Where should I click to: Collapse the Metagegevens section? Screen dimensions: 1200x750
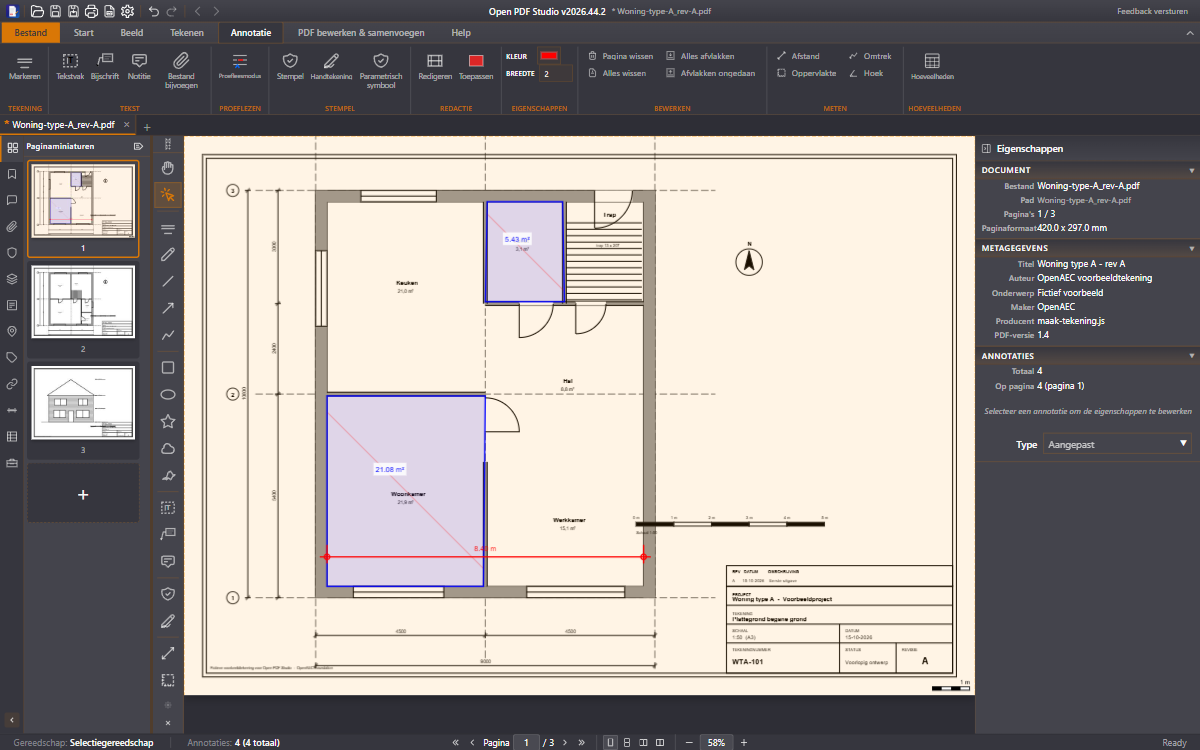(x=1192, y=248)
